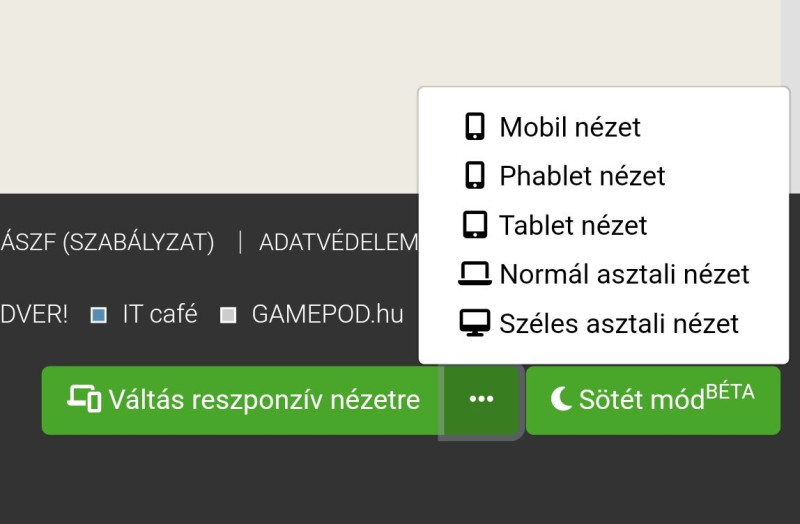The image size is (800, 524).
Task: Open the ÁSZF (SZABÁLYZAT) link
Action: 107,242
